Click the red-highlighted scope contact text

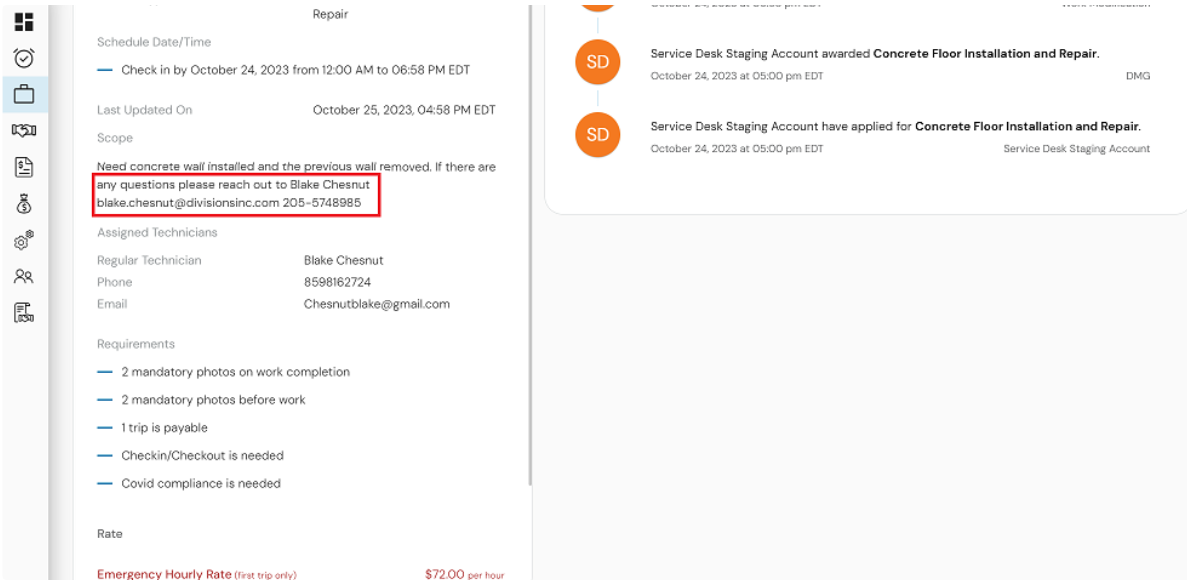(236, 194)
